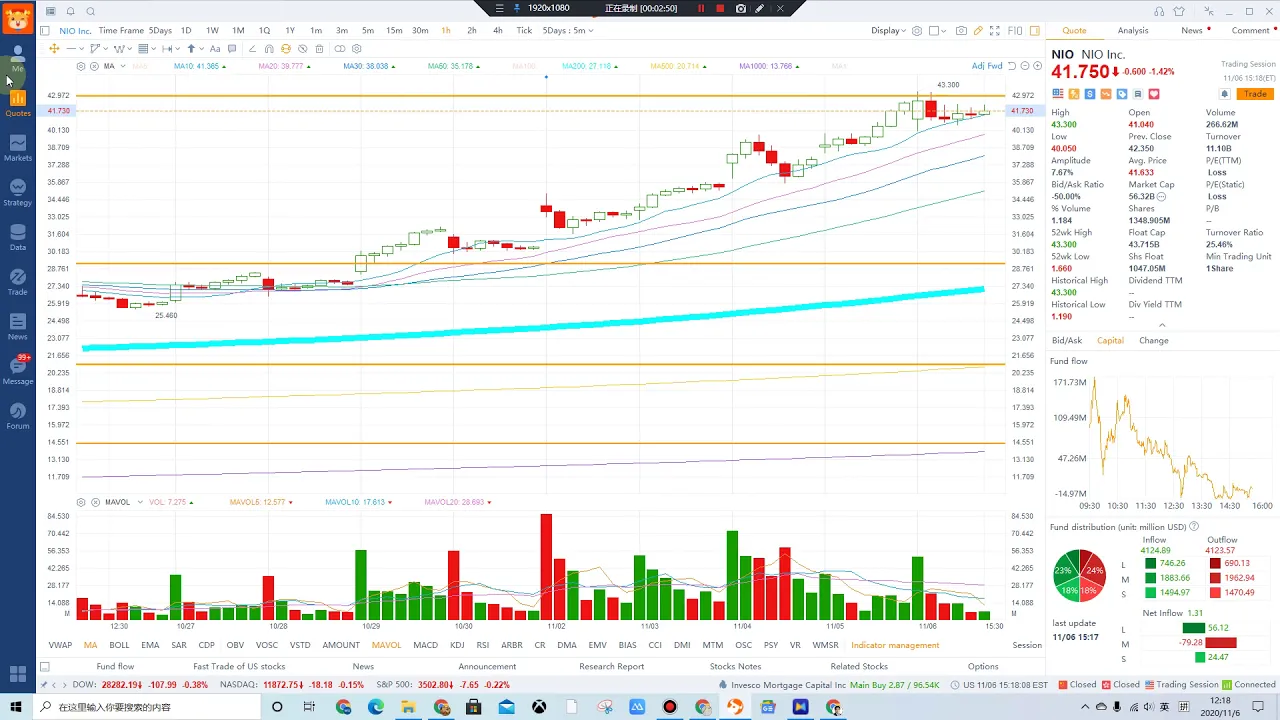Select the Change tab

pos(1153,341)
